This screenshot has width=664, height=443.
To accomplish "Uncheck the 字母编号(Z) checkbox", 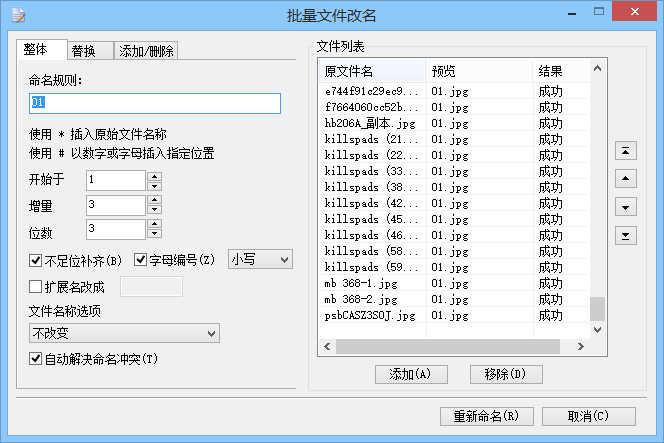I will (x=140, y=260).
